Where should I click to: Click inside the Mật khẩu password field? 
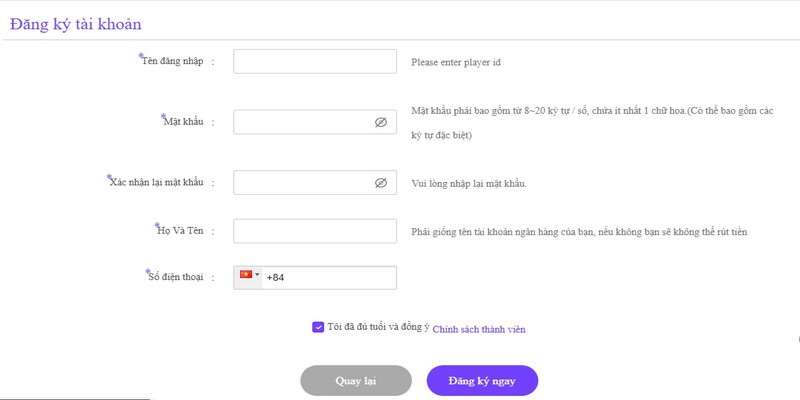click(x=302, y=122)
